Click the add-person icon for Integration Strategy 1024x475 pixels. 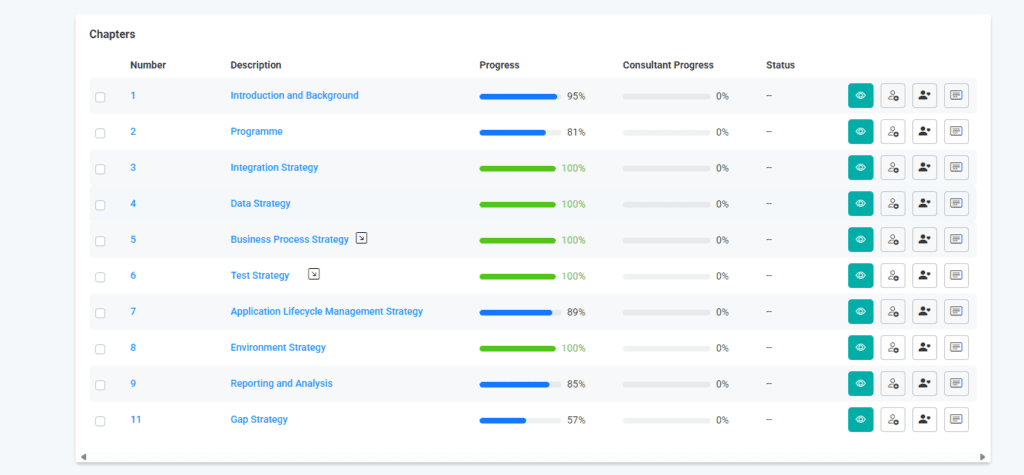click(x=924, y=168)
